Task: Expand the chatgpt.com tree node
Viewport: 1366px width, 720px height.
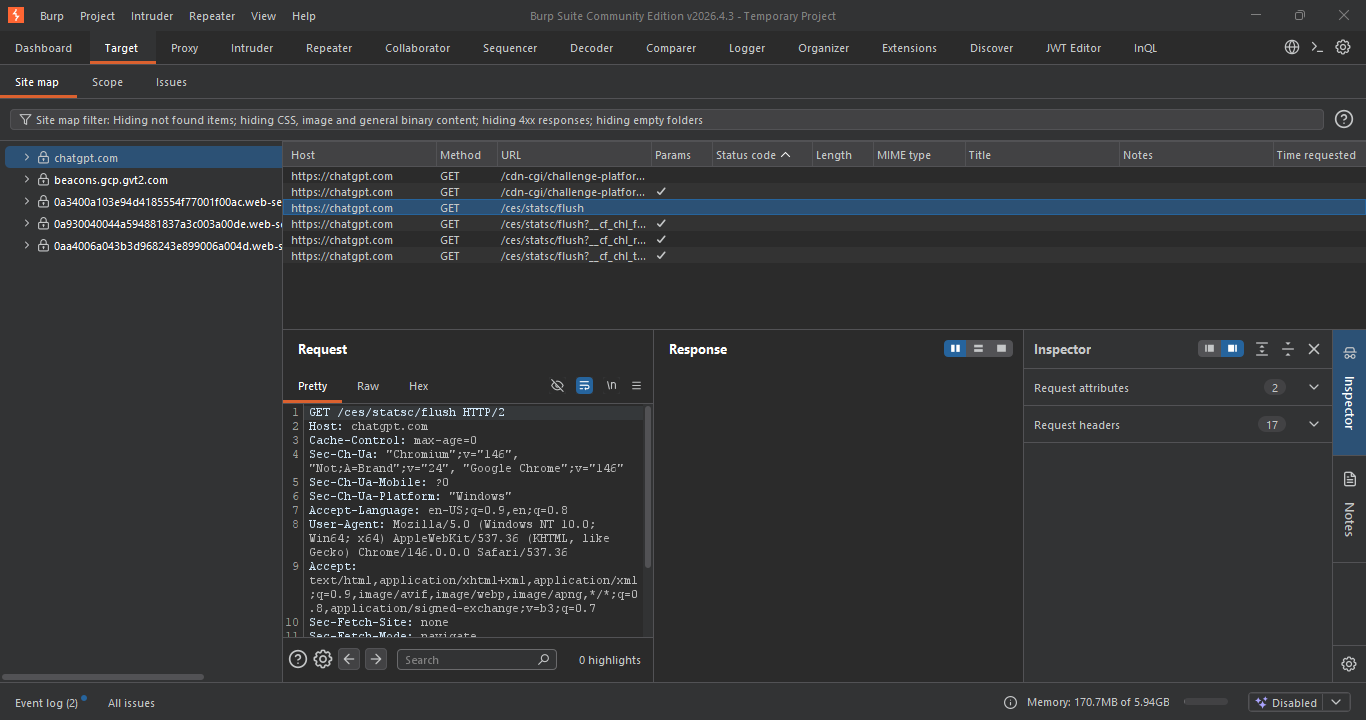Action: coord(27,158)
